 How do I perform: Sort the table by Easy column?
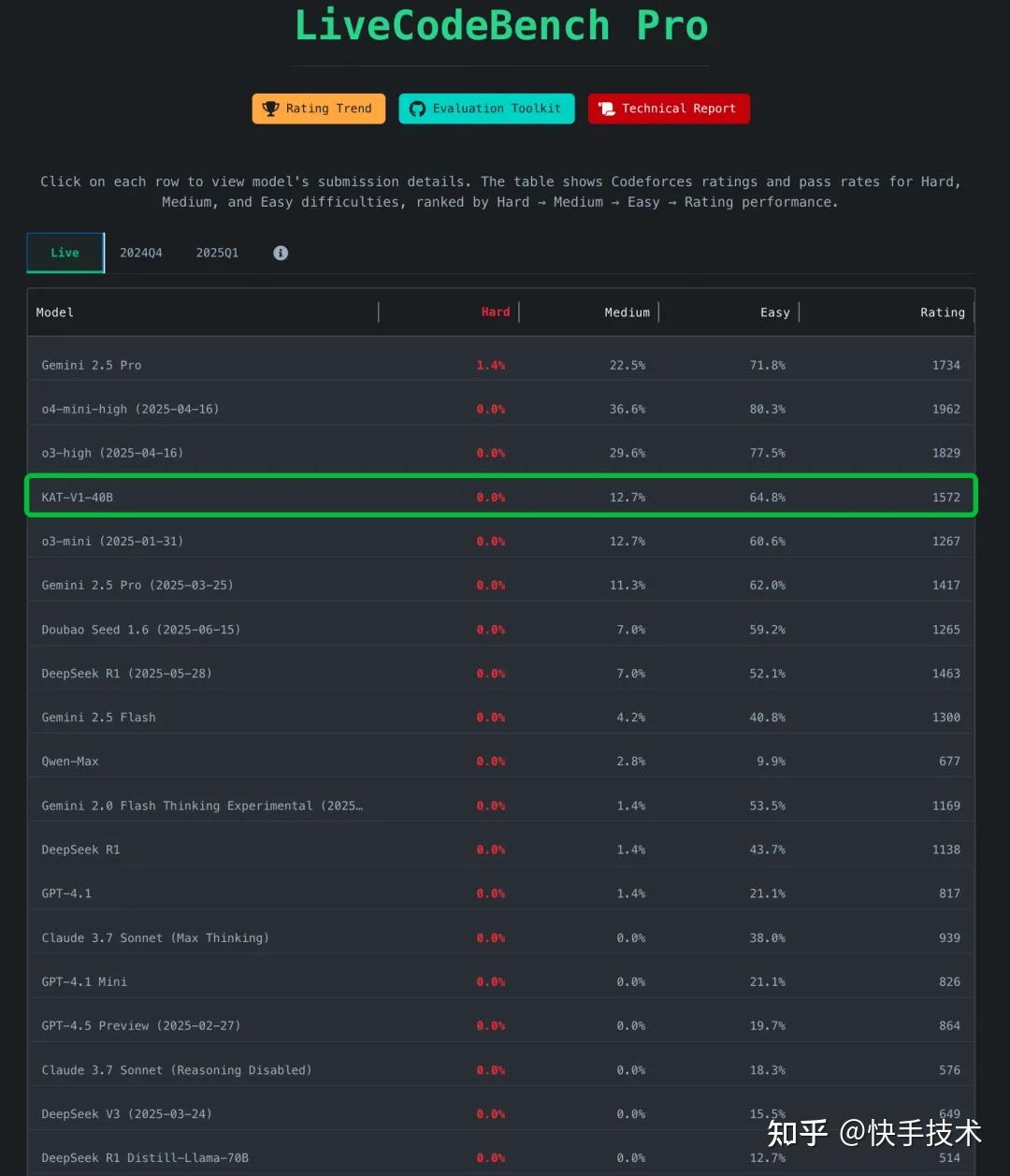pyautogui.click(x=774, y=312)
